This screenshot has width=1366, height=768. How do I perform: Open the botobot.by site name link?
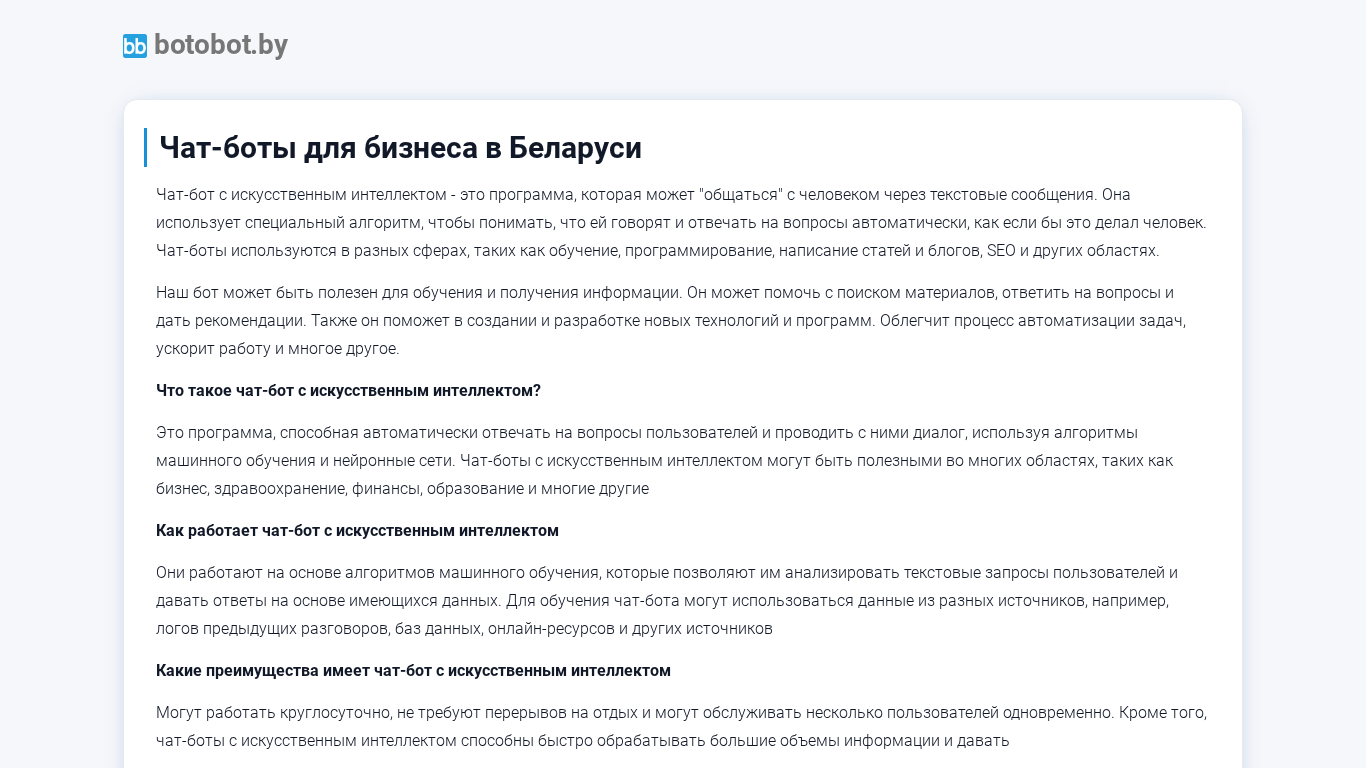pos(221,45)
